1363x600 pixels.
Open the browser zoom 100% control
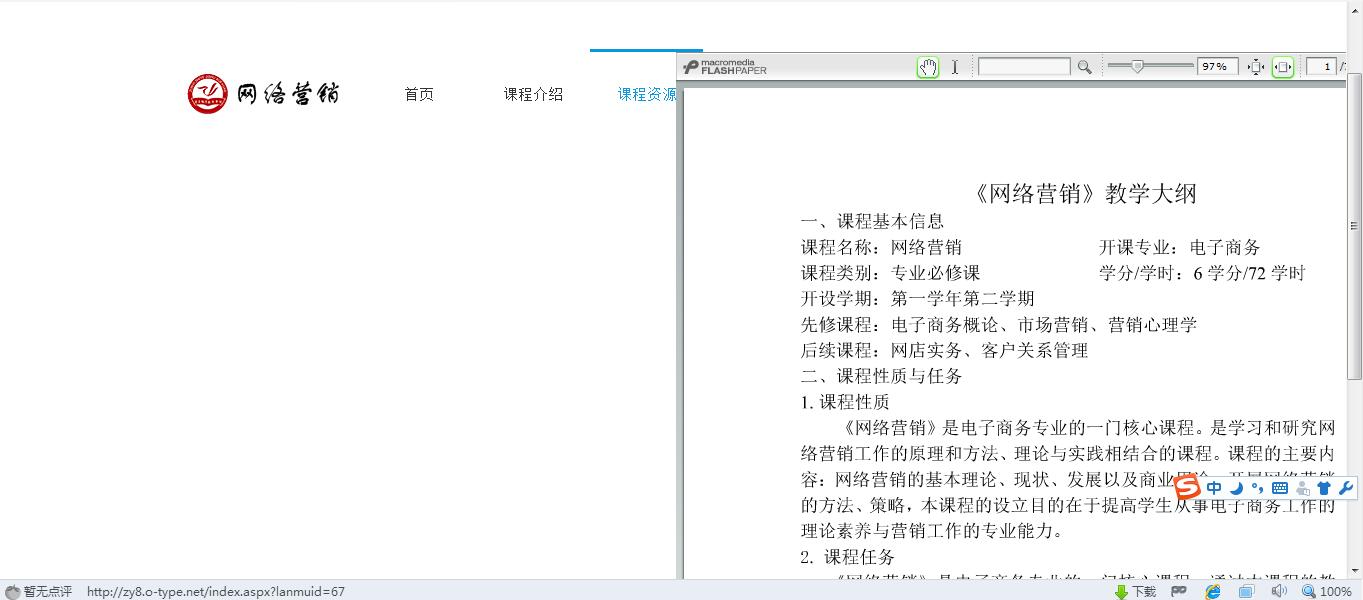[x=1327, y=591]
